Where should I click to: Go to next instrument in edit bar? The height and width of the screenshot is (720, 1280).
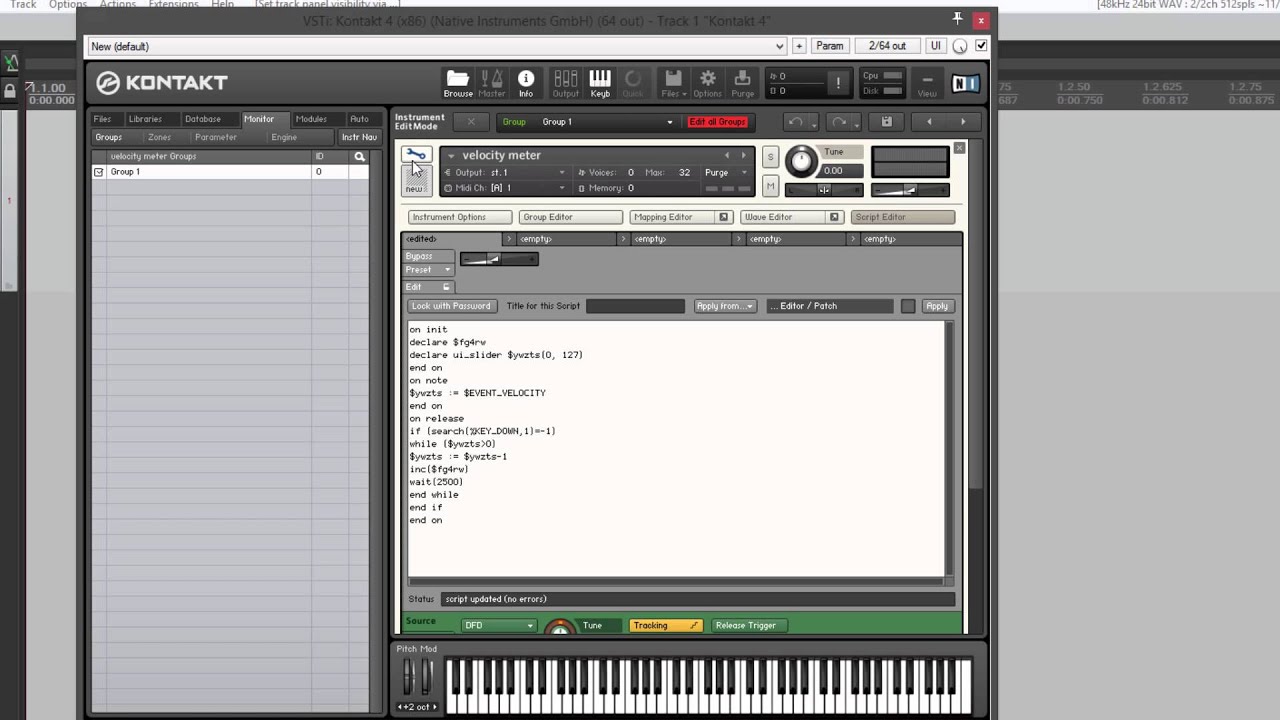coord(963,122)
